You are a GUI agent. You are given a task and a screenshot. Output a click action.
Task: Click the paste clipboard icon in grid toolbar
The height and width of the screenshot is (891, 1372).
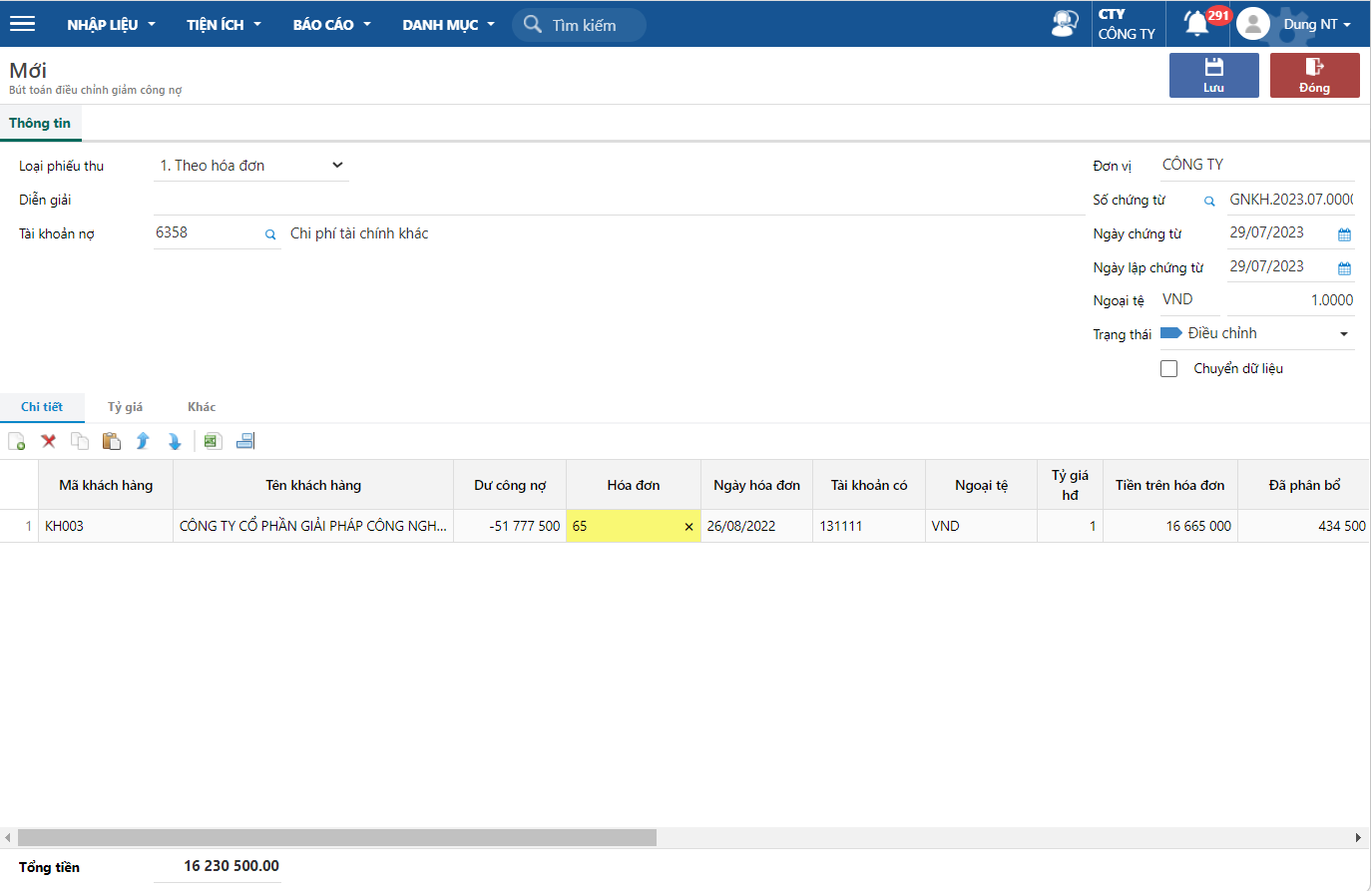(112, 441)
